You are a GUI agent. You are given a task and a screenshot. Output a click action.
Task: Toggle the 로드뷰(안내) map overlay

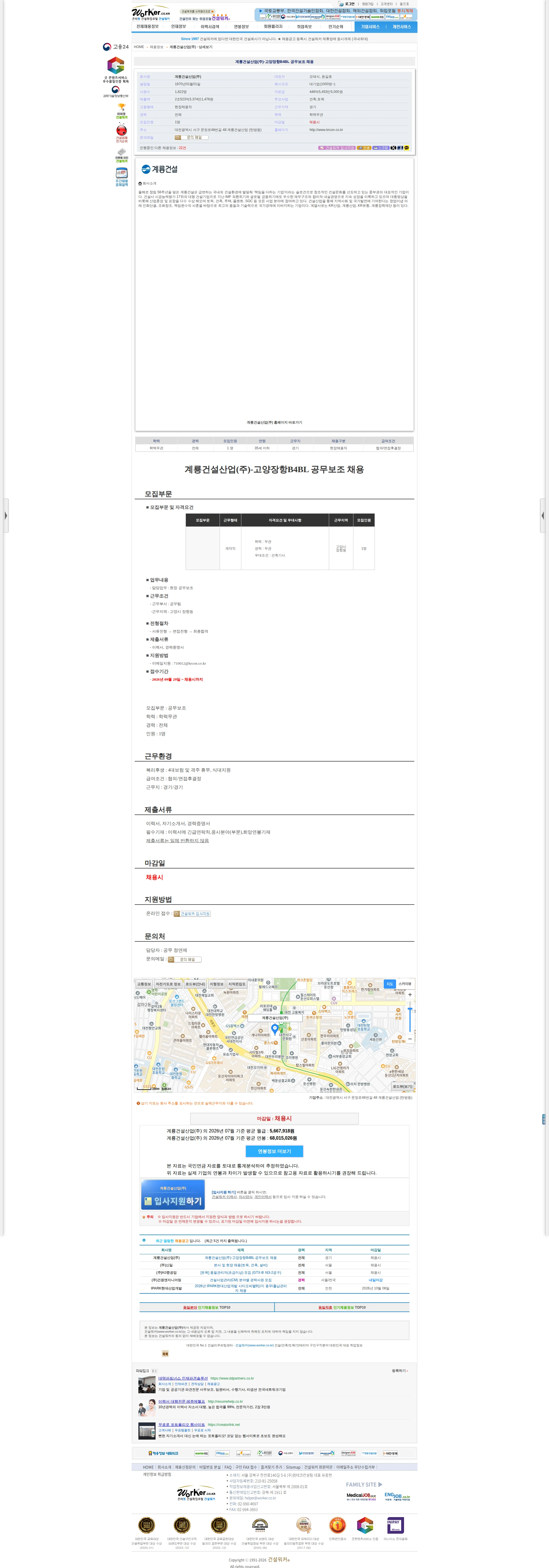pyautogui.click(x=195, y=984)
